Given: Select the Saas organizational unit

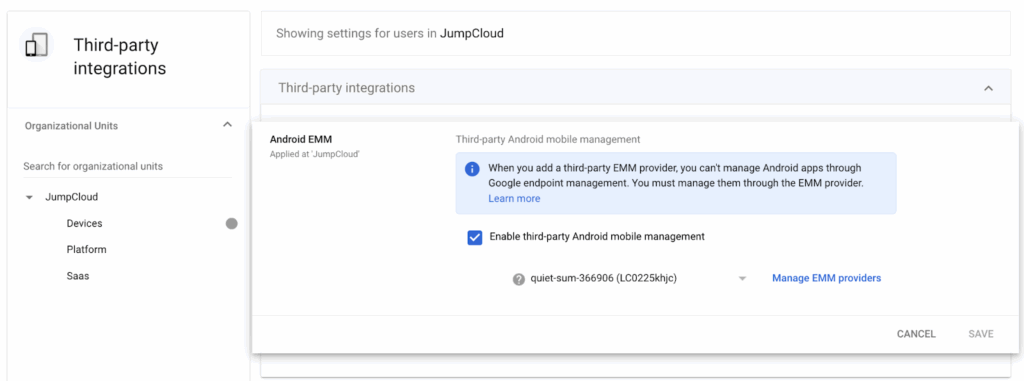Looking at the screenshot, I should 78,276.
